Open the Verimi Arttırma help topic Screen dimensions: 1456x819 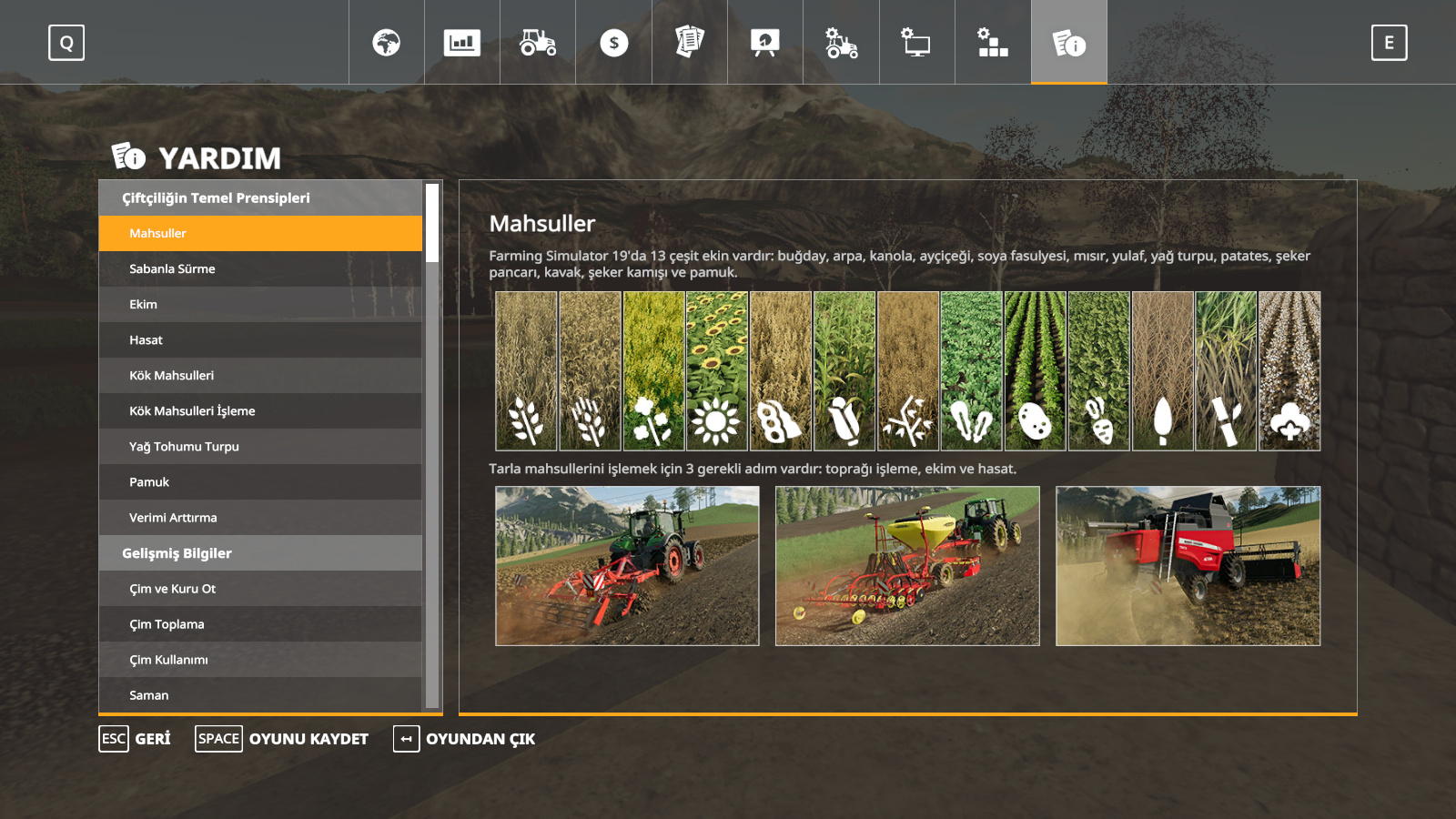click(x=260, y=517)
